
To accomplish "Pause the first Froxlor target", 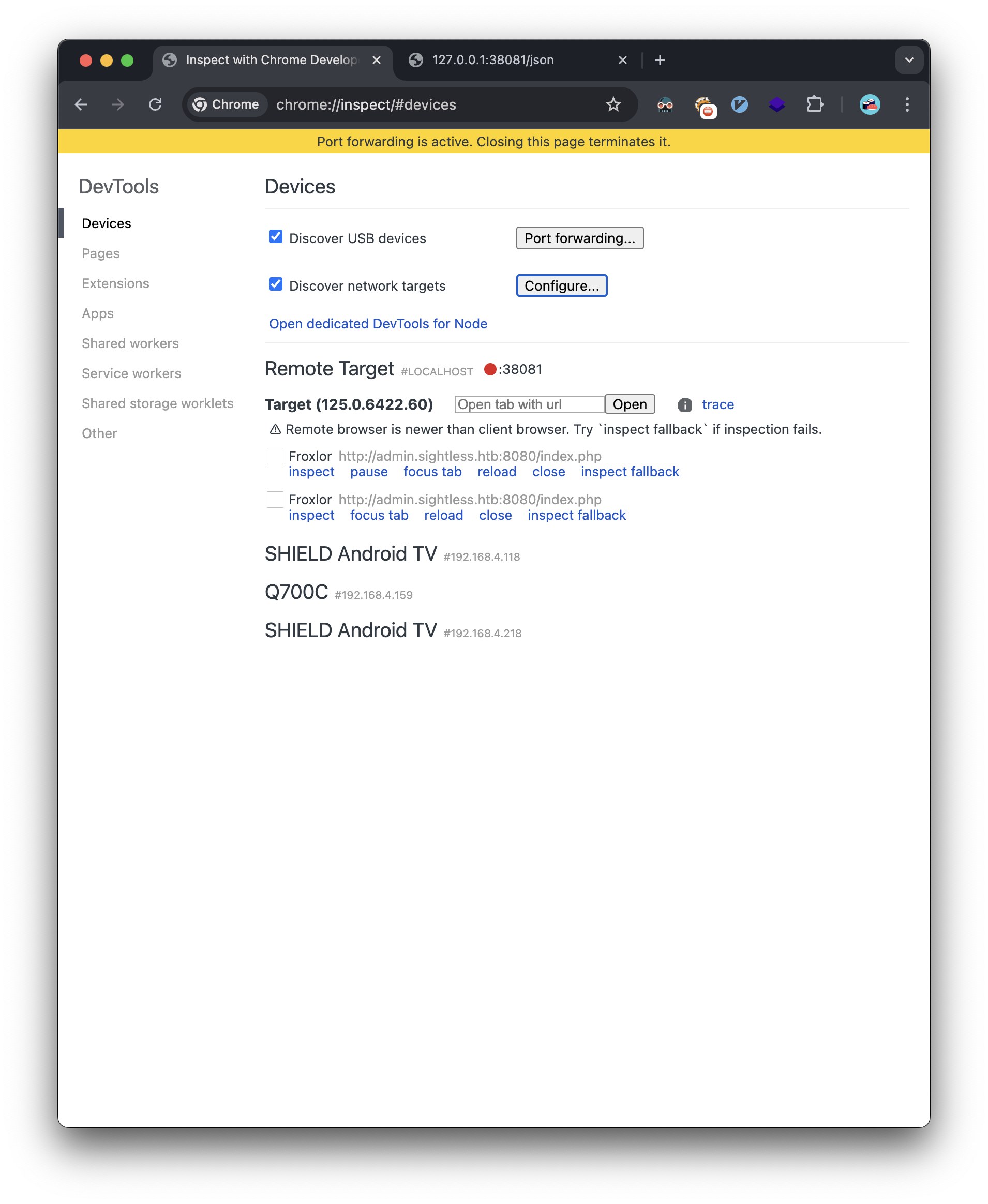I will [369, 472].
